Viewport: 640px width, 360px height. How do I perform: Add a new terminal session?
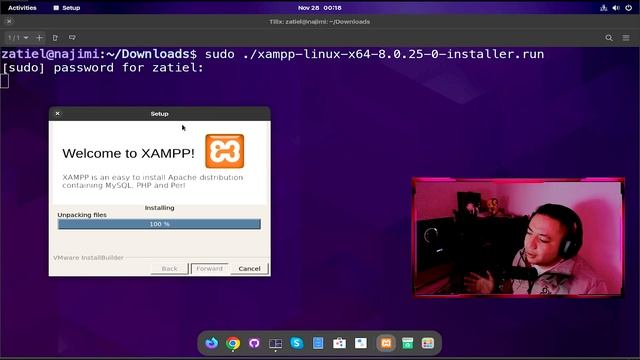pyautogui.click(x=39, y=38)
